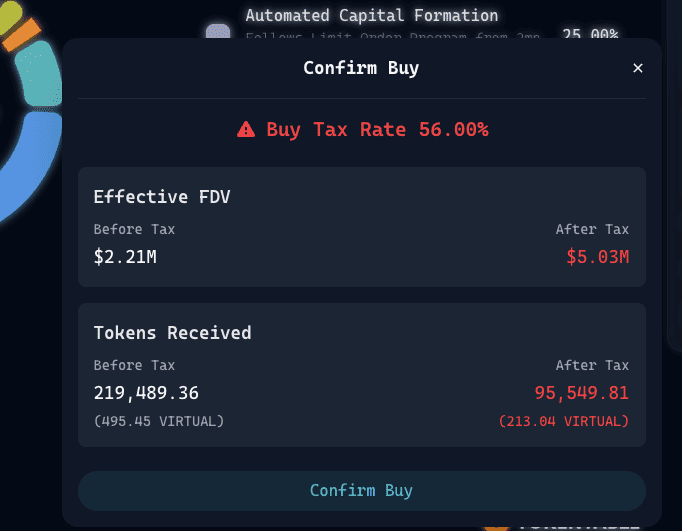Click the Buy Tax Rate 56.00% warning
Viewport: 682px width, 531px height.
(x=377, y=129)
